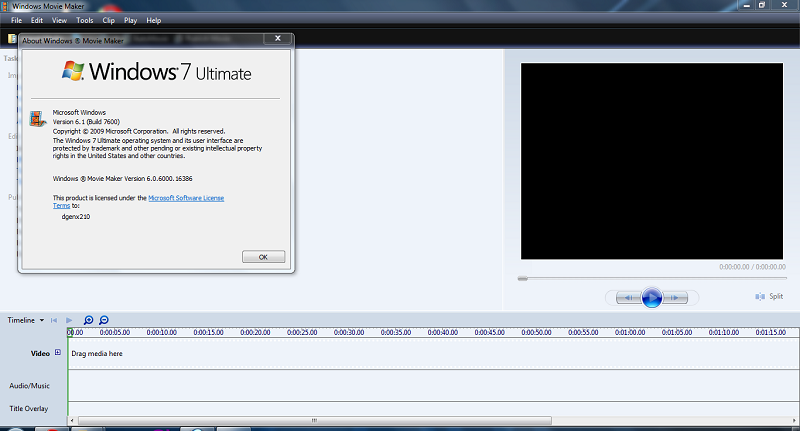Restore down the Movie Maker window
This screenshot has width=800, height=431.
[x=762, y=5]
